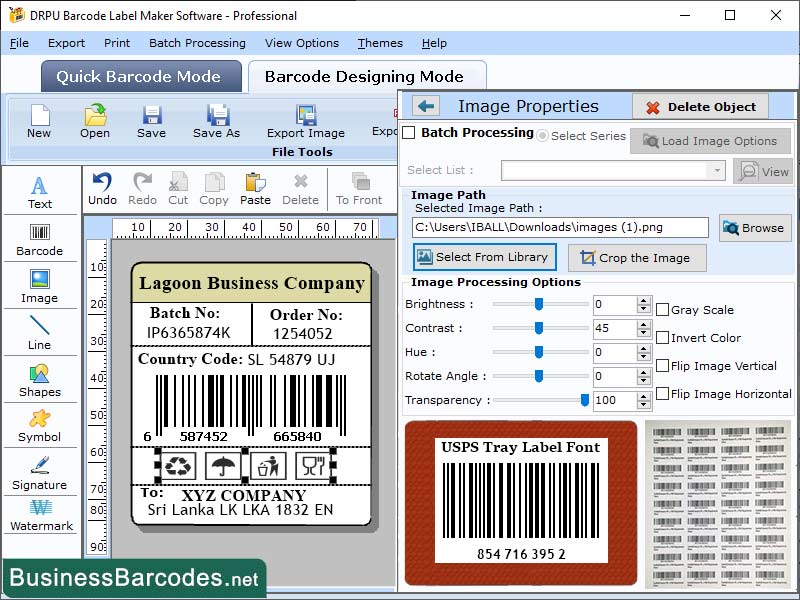Select the Barcode tool
The image size is (800, 600).
click(x=40, y=240)
